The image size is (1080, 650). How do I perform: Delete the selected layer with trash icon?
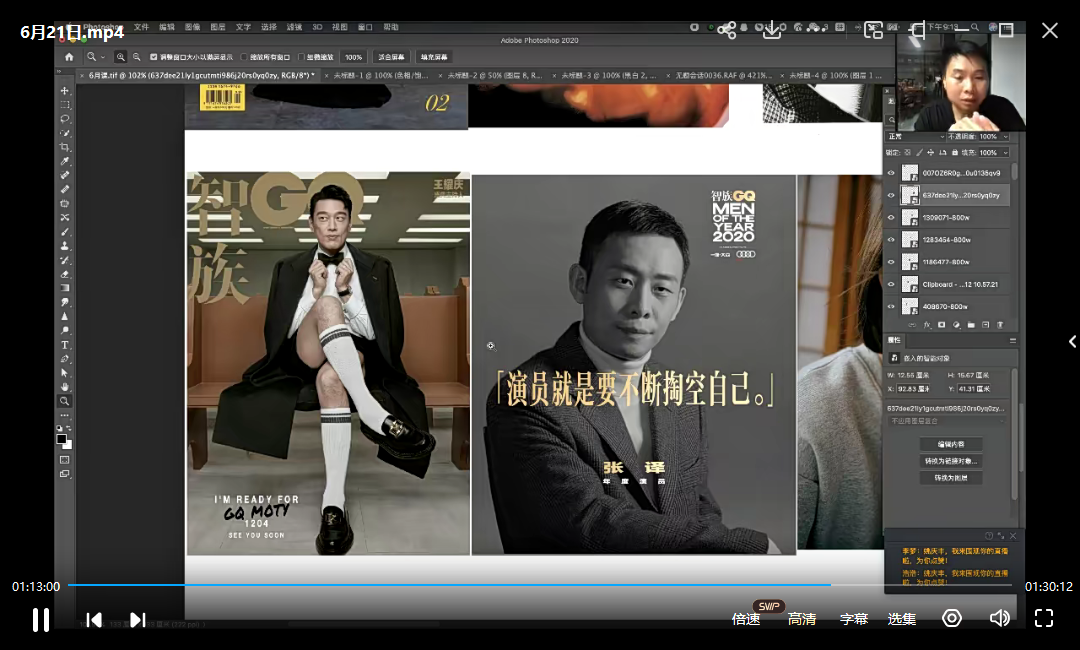1000,325
